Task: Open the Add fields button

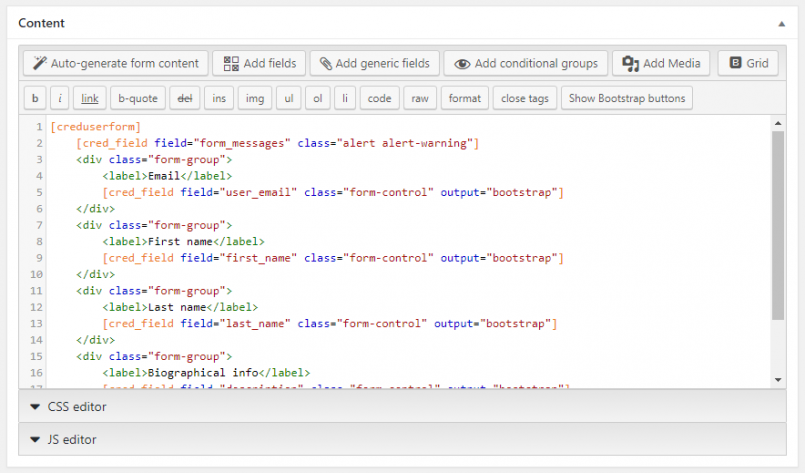Action: click(259, 63)
